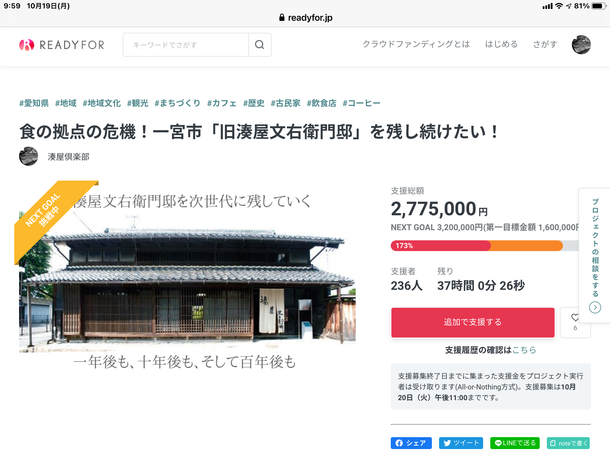Image resolution: width=610 pixels, height=458 pixels.
Task: Select the #愛知県 hashtag
Action: (35, 103)
